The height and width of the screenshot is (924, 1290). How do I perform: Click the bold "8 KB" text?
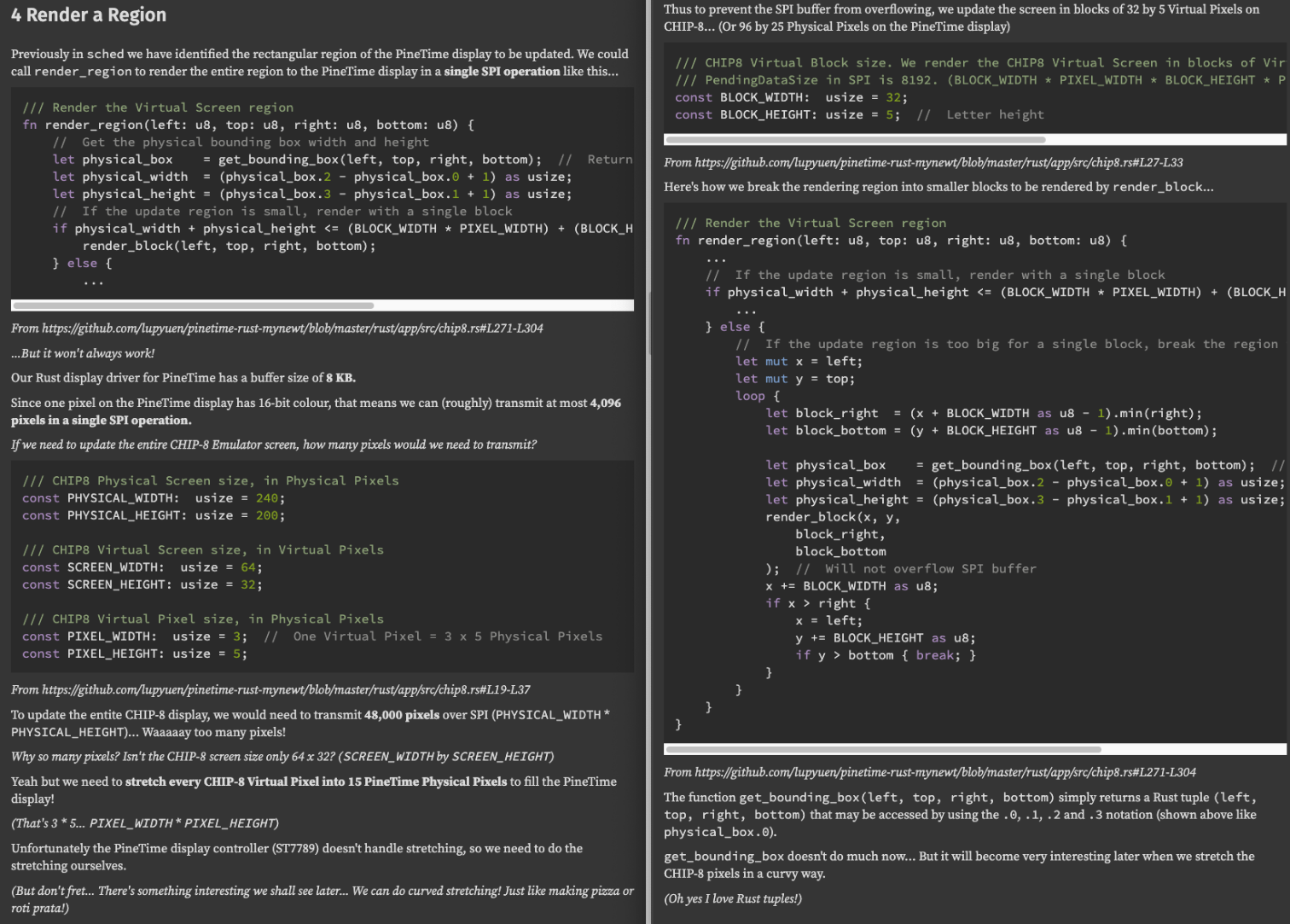coord(340,378)
